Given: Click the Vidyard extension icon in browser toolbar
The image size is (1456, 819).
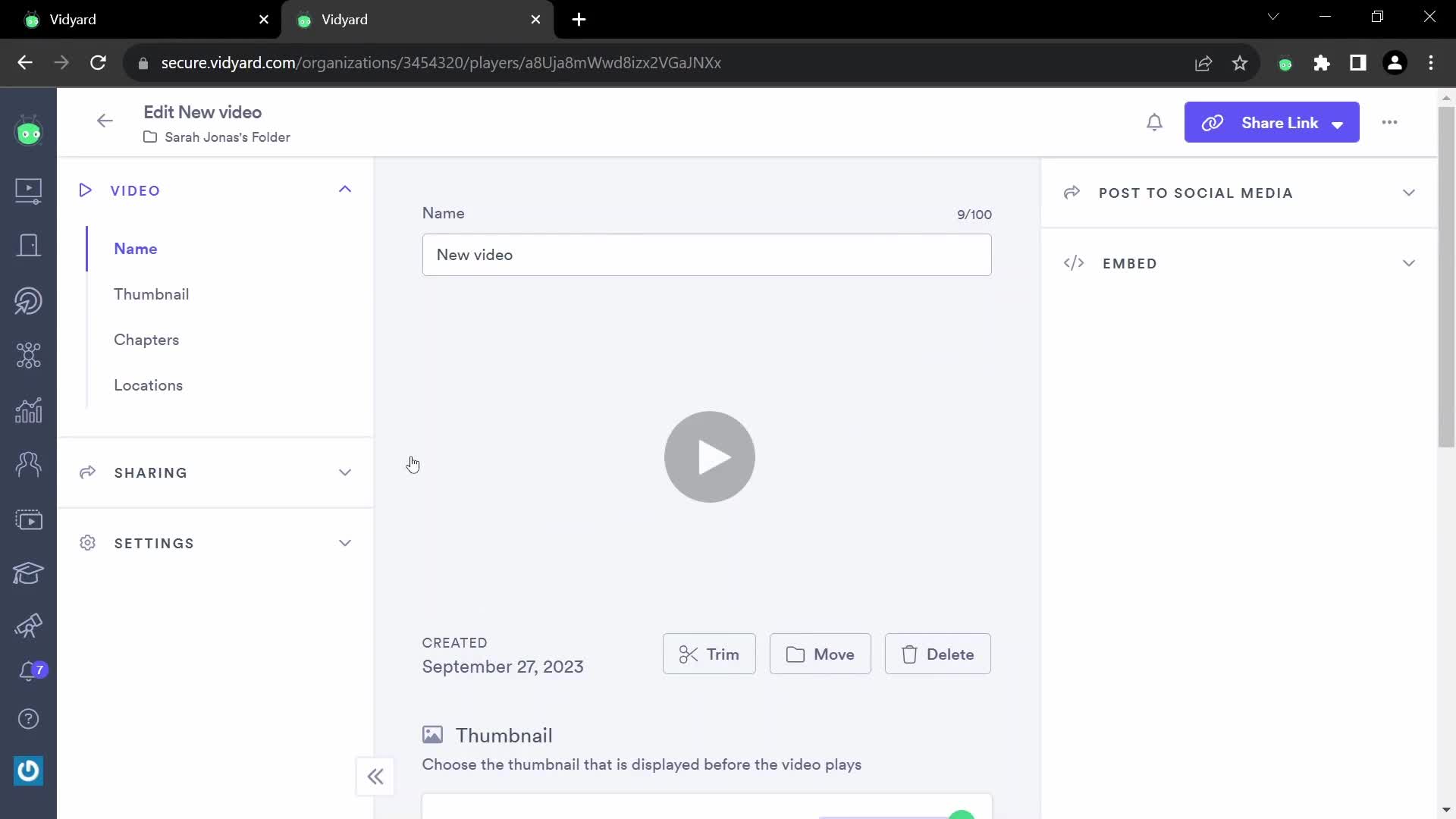Looking at the screenshot, I should (1285, 64).
